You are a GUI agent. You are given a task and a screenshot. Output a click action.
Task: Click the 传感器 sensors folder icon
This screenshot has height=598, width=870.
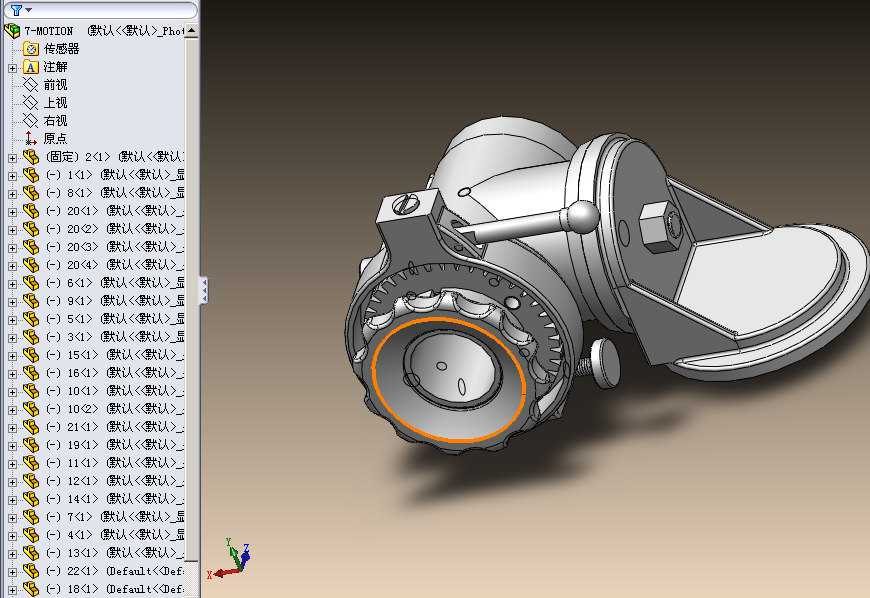(31, 49)
